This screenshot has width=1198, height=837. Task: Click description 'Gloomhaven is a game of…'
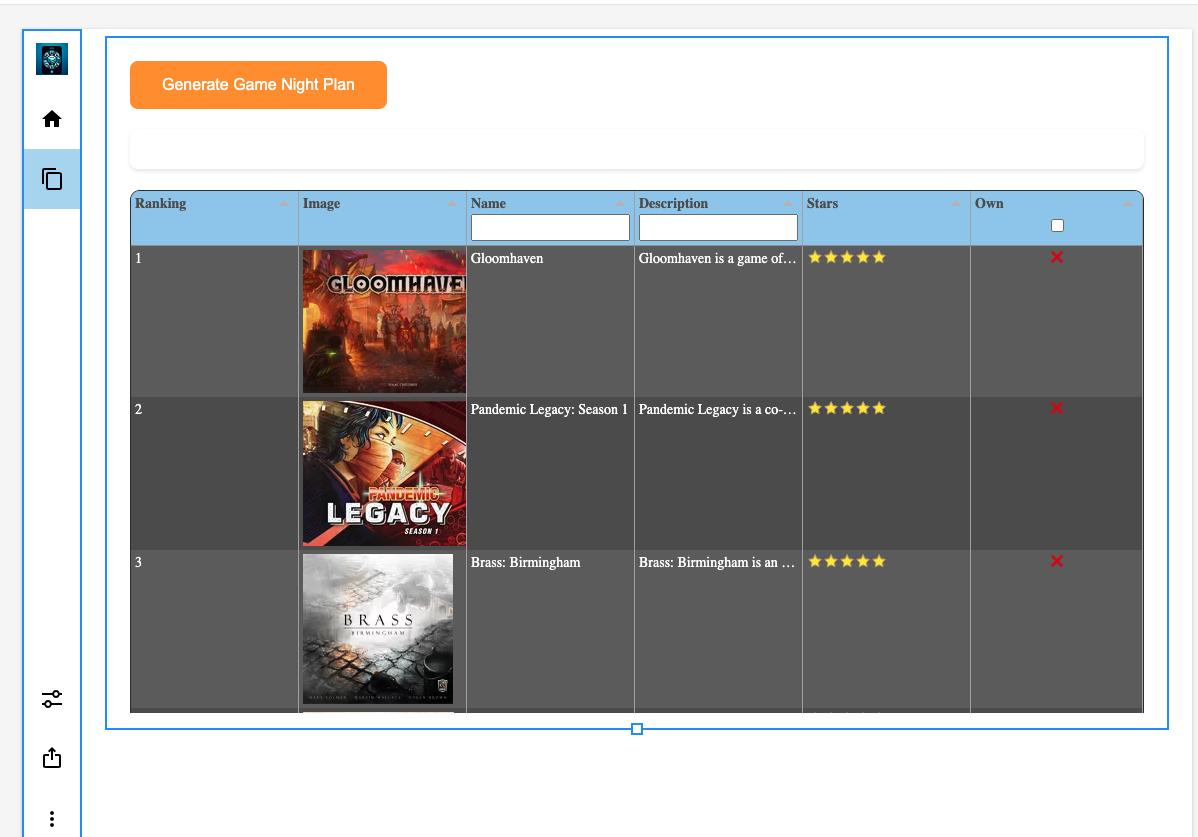click(717, 258)
